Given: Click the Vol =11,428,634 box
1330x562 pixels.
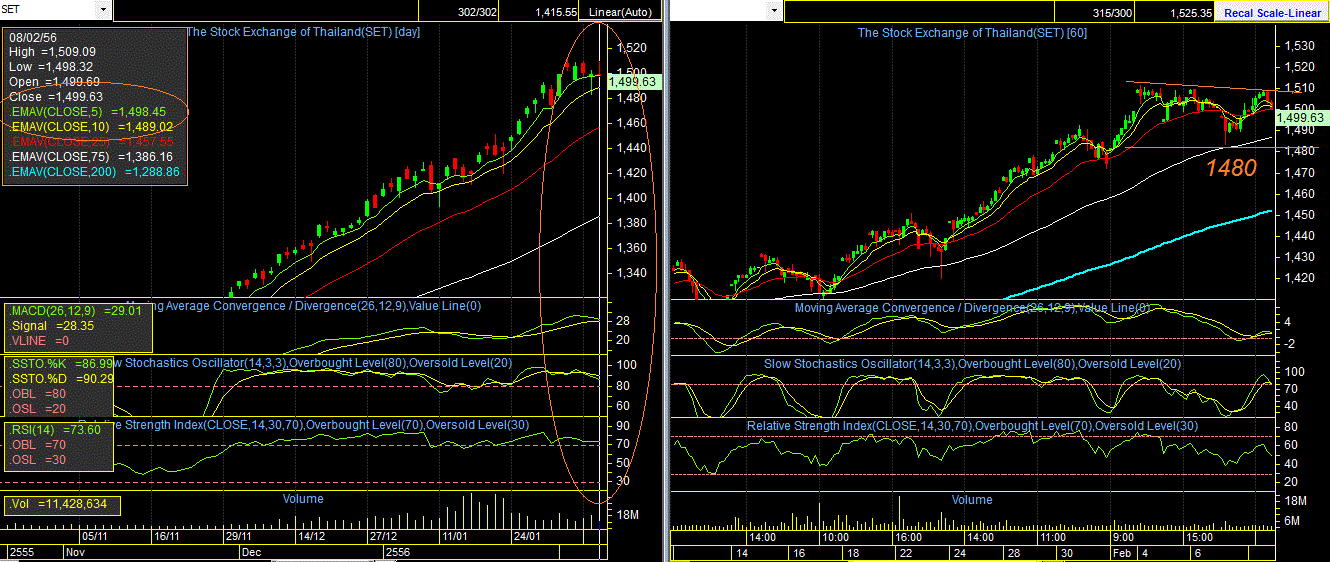Looking at the screenshot, I should 62,504.
